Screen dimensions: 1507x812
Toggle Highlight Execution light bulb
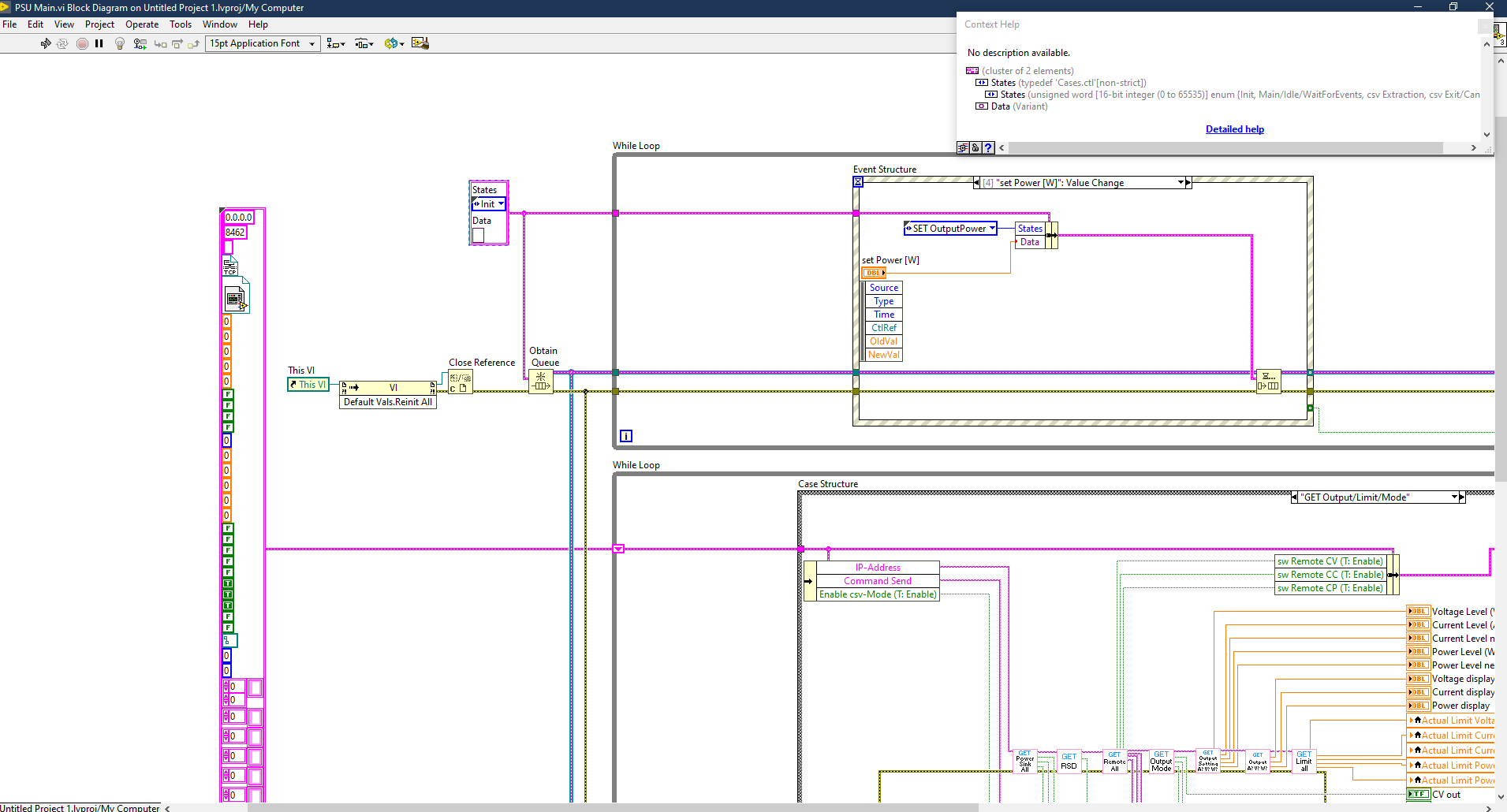tap(120, 43)
